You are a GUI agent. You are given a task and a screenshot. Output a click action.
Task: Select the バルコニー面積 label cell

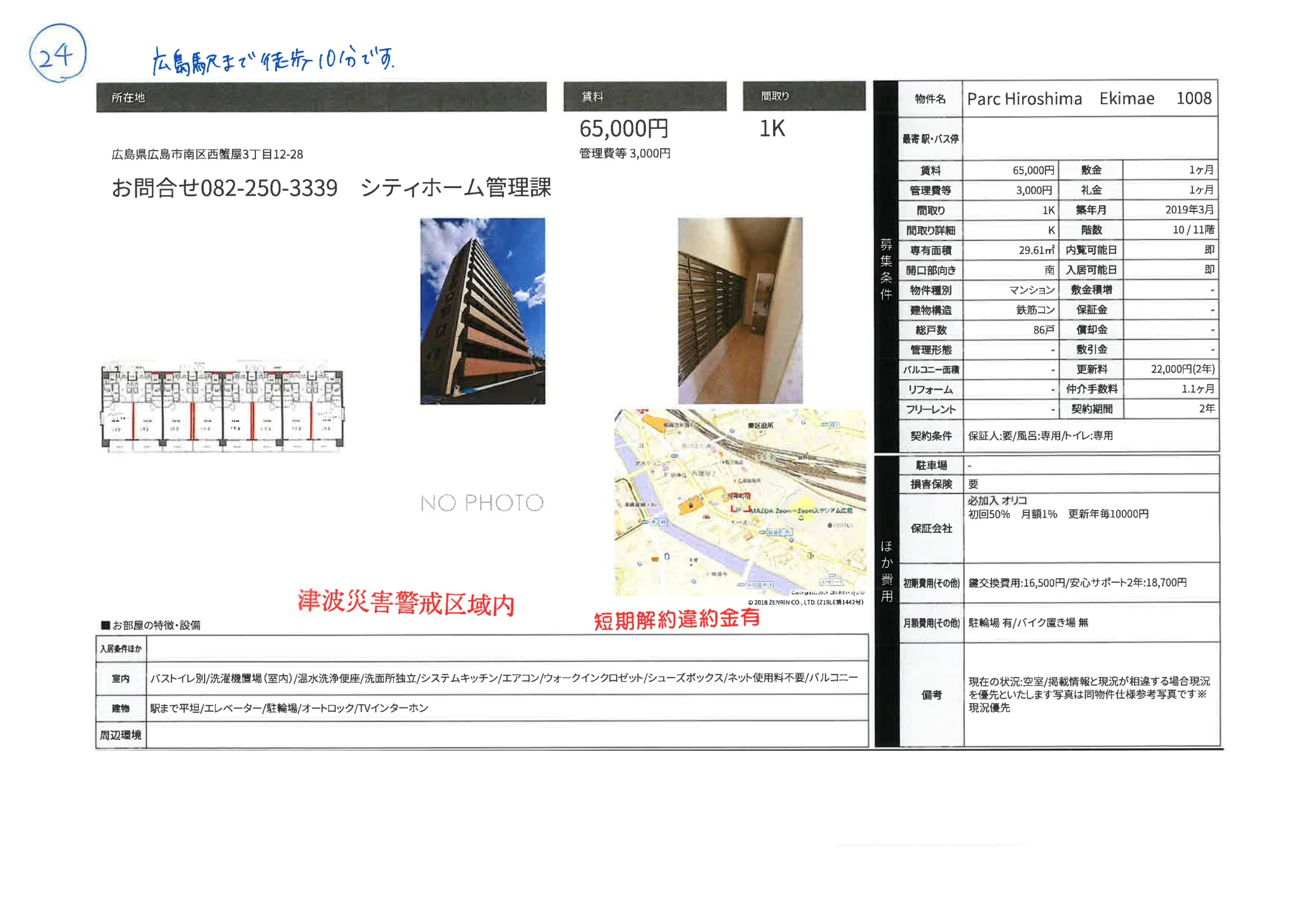[931, 370]
